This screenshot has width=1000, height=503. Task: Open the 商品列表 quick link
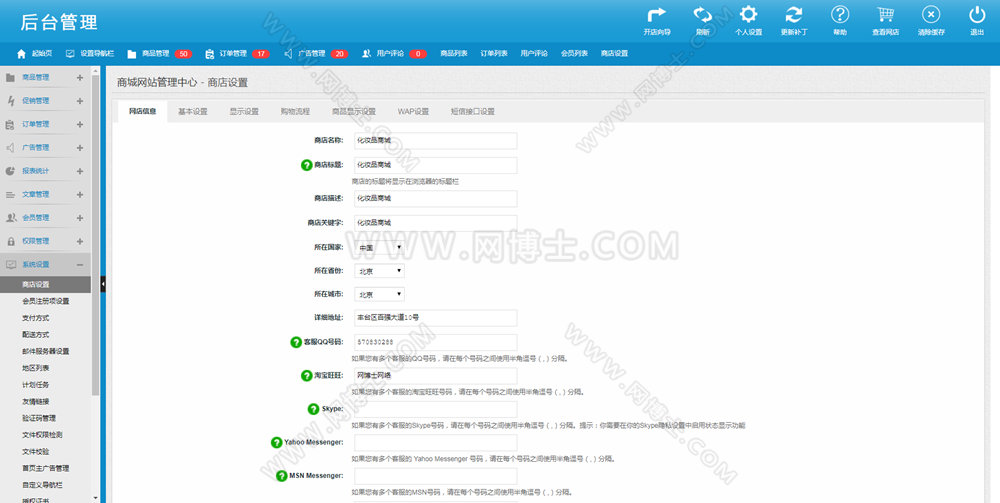(454, 54)
